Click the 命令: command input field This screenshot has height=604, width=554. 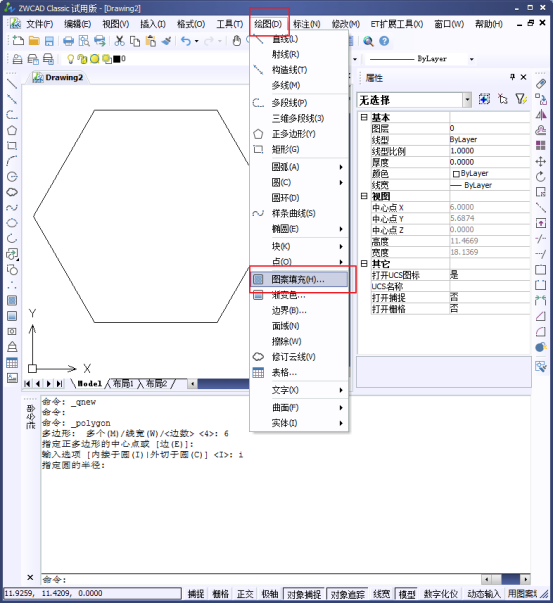[x=261, y=579]
